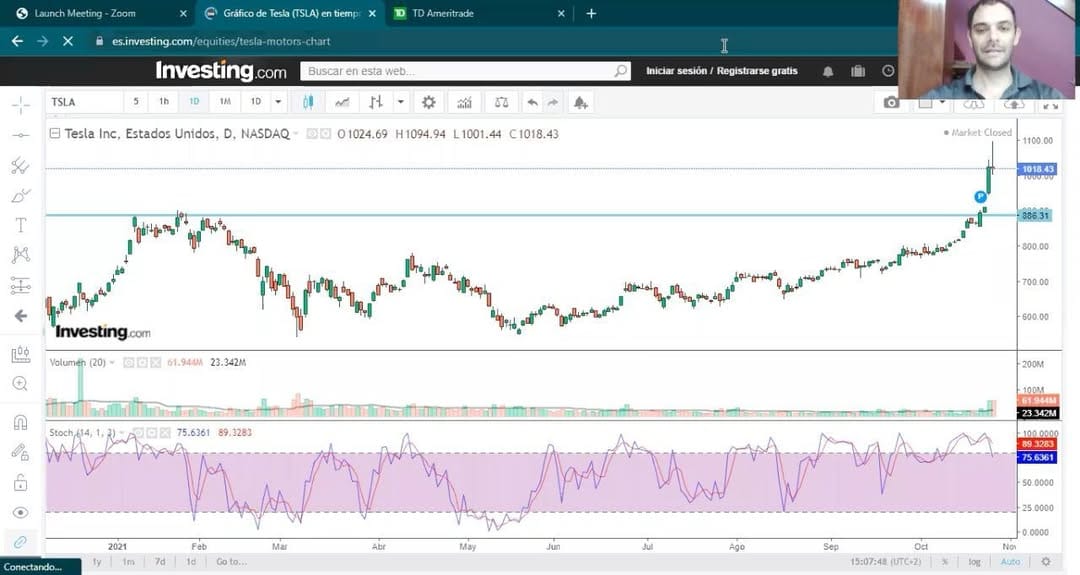Activate the zoom in tool
Screen dimensions: 1080x575
(21, 384)
